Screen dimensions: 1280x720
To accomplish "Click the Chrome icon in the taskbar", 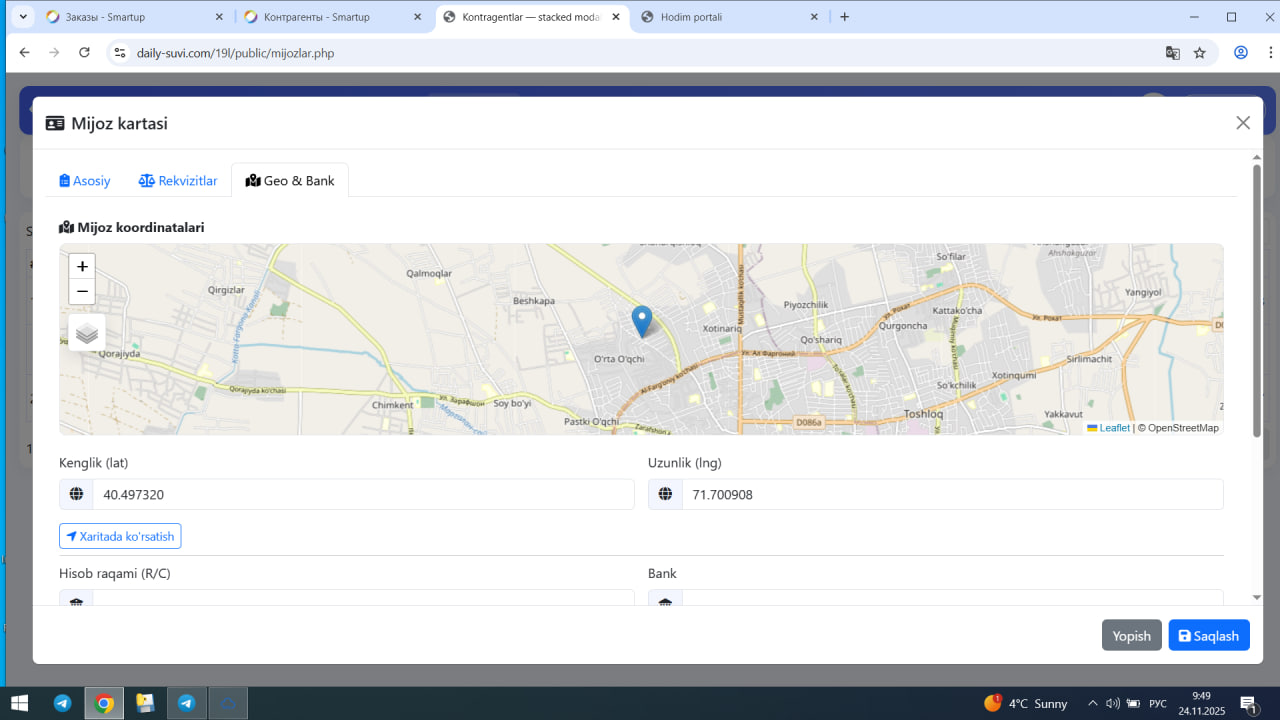I will point(104,703).
